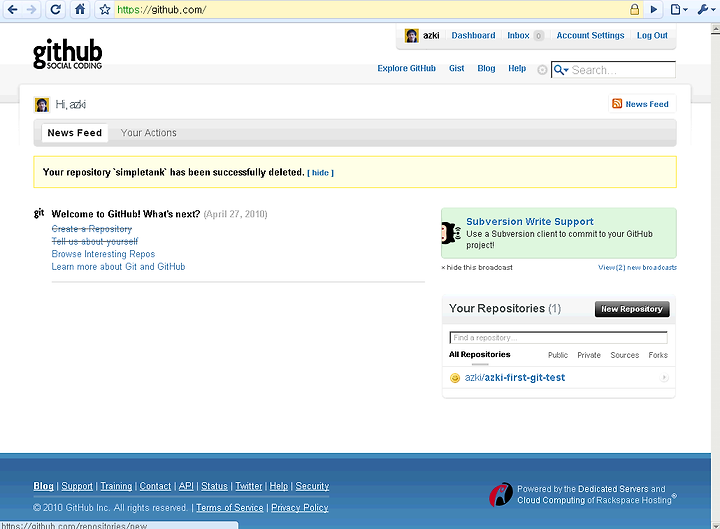The height and width of the screenshot is (529, 720).
Task: Filter repositories by Forks
Action: [658, 355]
